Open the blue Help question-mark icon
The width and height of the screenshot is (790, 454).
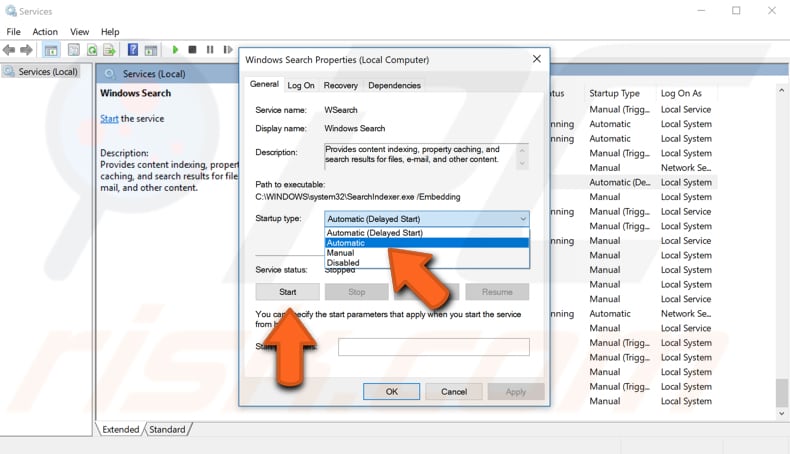133,49
